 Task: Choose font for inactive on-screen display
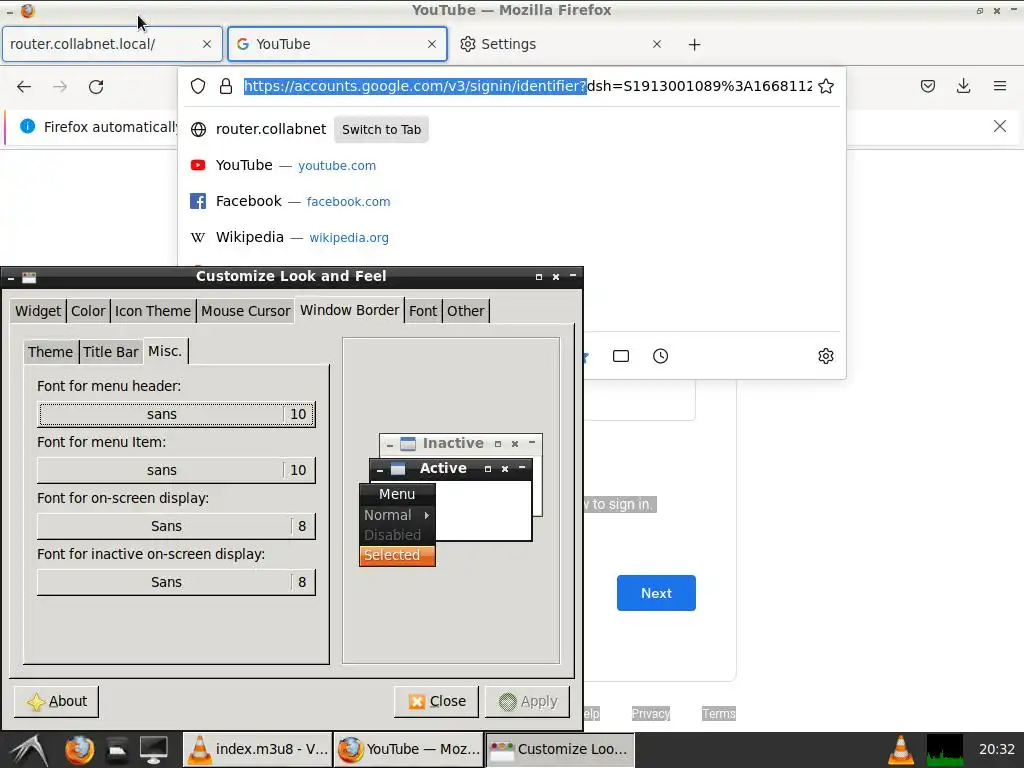pos(176,583)
